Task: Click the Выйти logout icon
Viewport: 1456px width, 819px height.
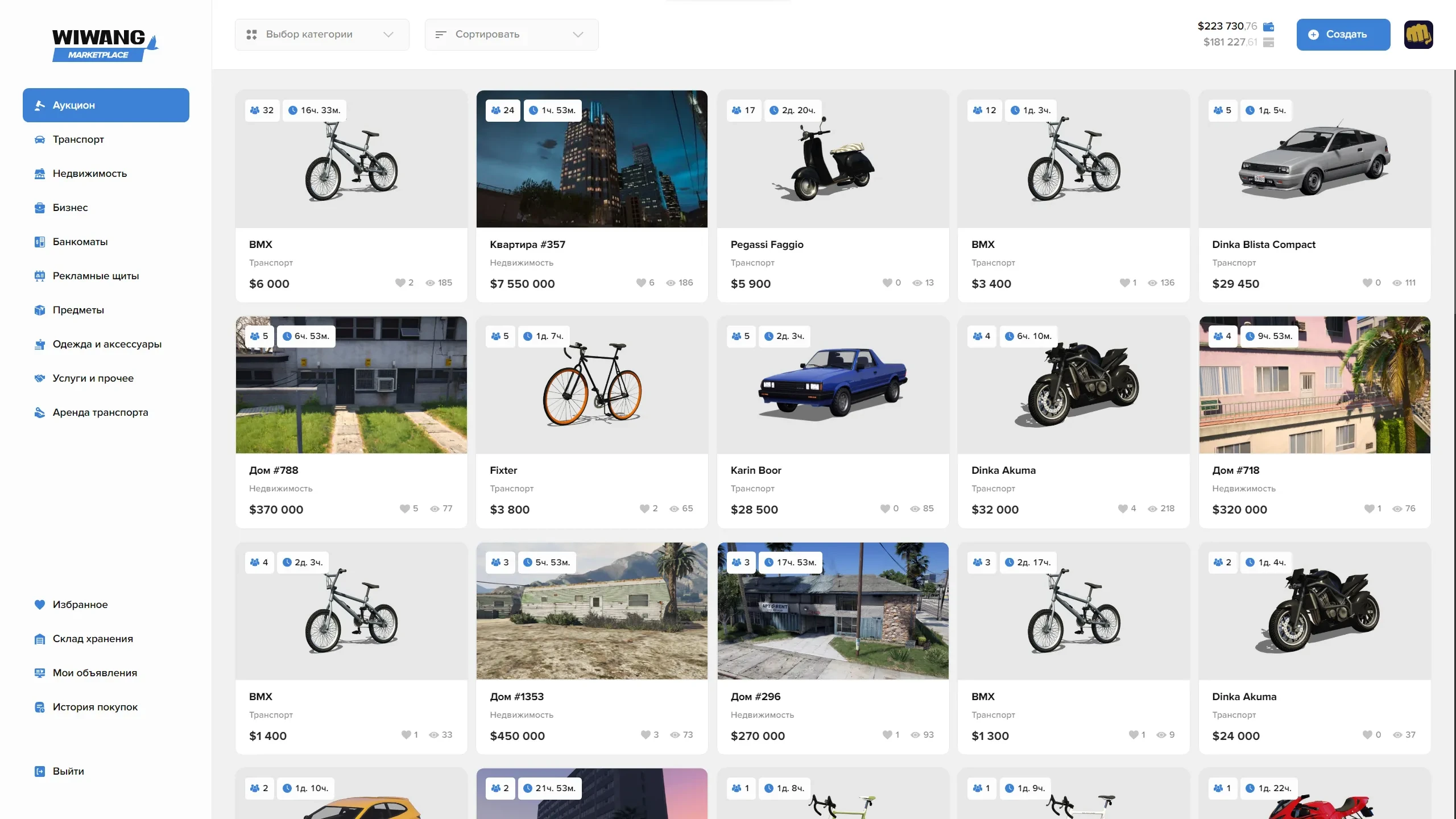Action: [x=40, y=771]
